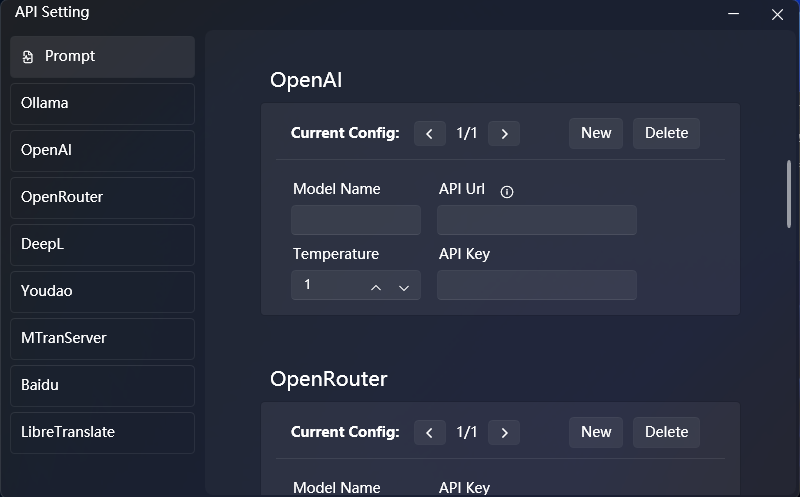Select Baidu in the sidebar
This screenshot has height=497, width=800.
(102, 385)
